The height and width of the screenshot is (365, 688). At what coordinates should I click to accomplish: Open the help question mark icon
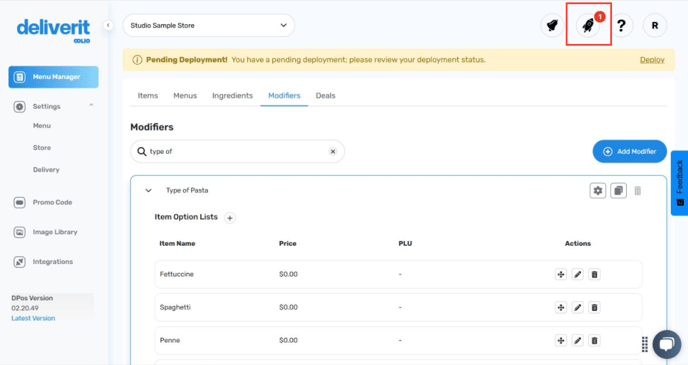[x=621, y=25]
